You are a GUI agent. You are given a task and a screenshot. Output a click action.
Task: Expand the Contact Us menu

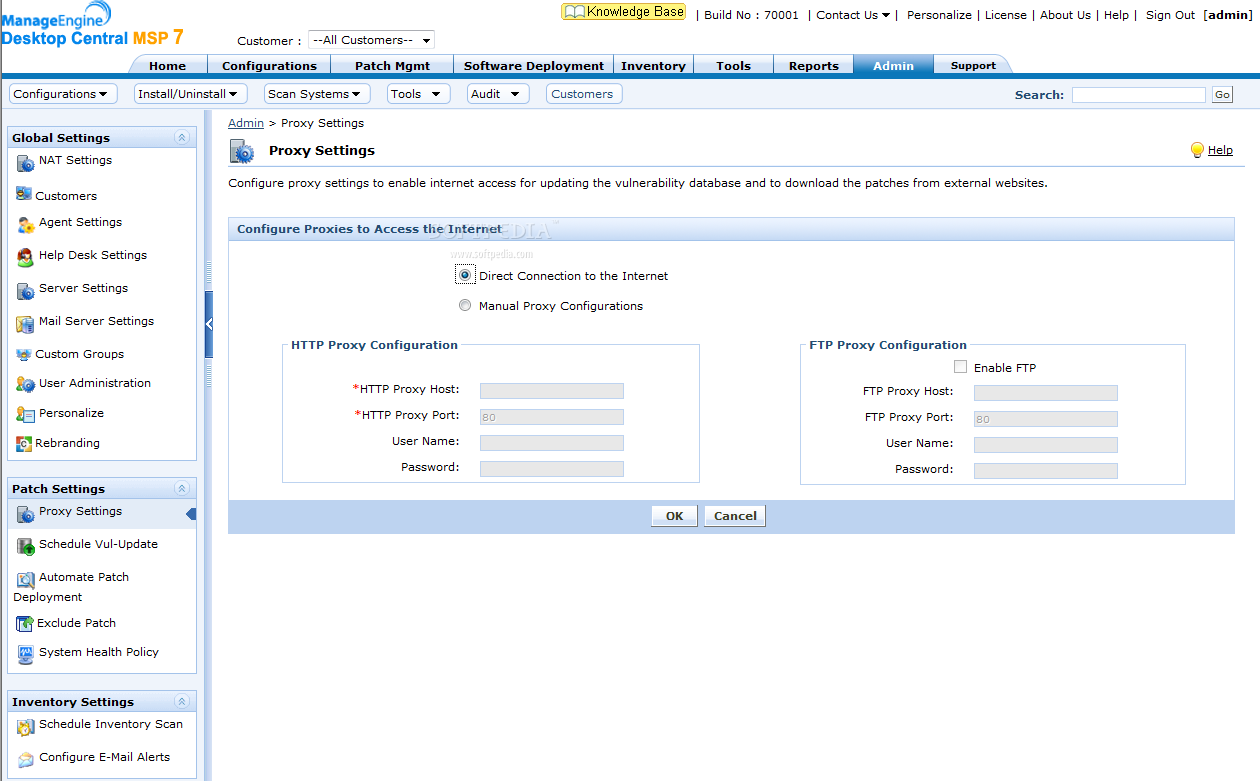pyautogui.click(x=853, y=15)
